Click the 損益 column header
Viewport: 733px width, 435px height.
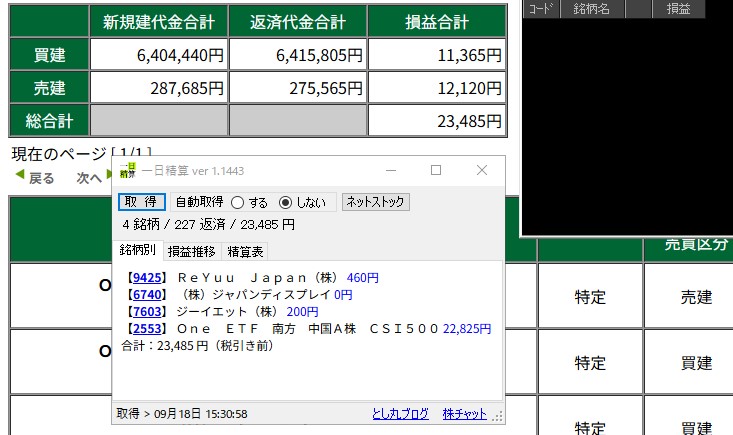(x=678, y=9)
